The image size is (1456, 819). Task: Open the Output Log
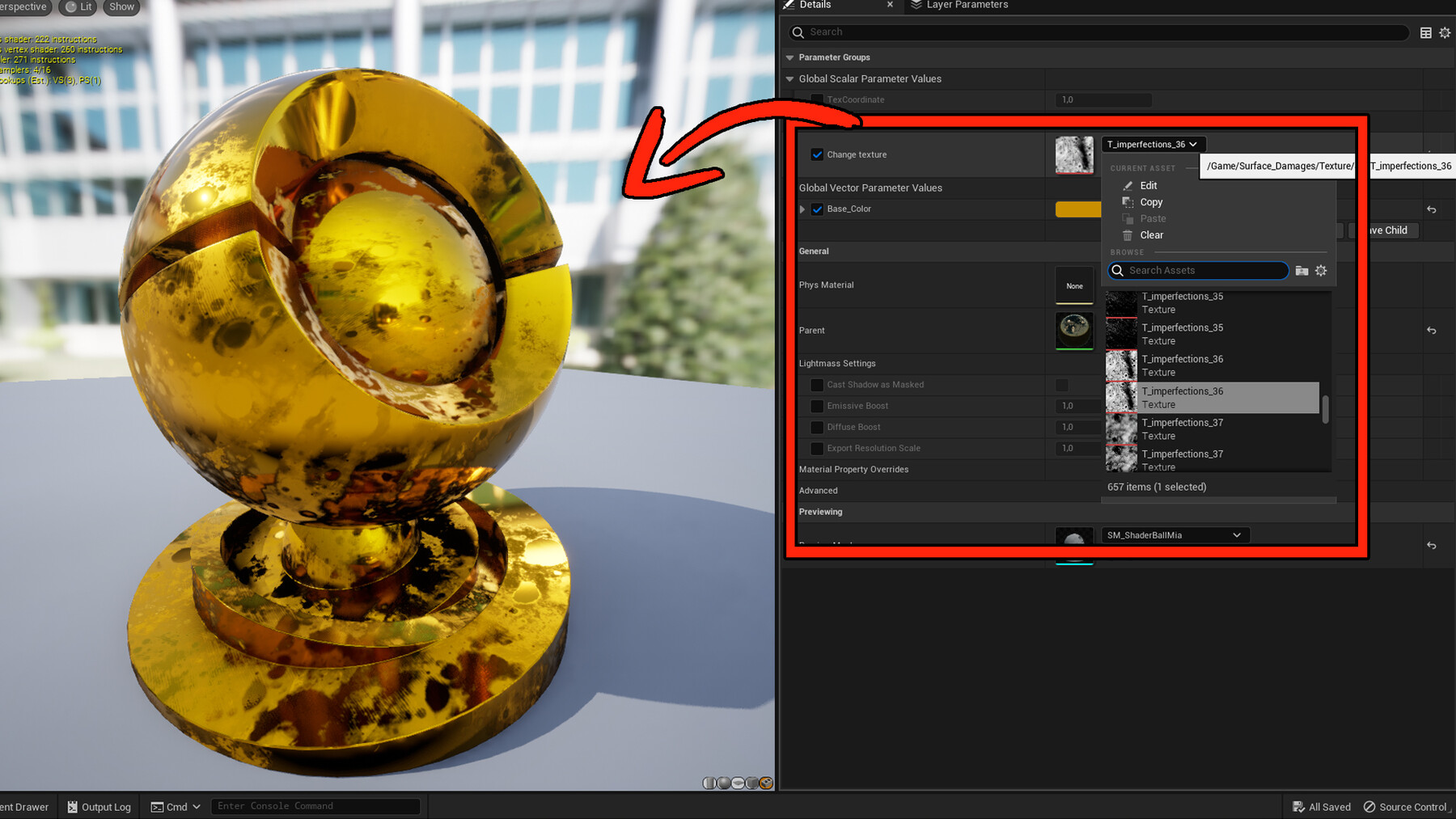[99, 807]
